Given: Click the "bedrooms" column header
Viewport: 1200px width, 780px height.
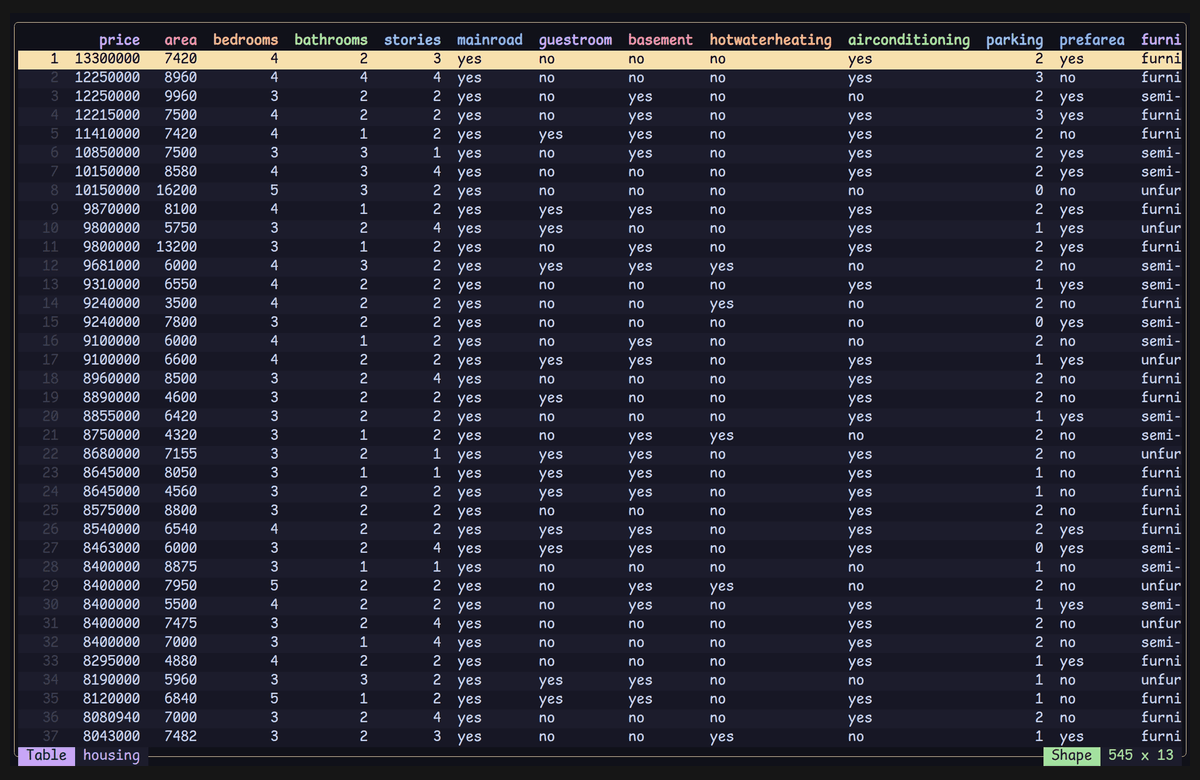Looking at the screenshot, I should pos(245,40).
